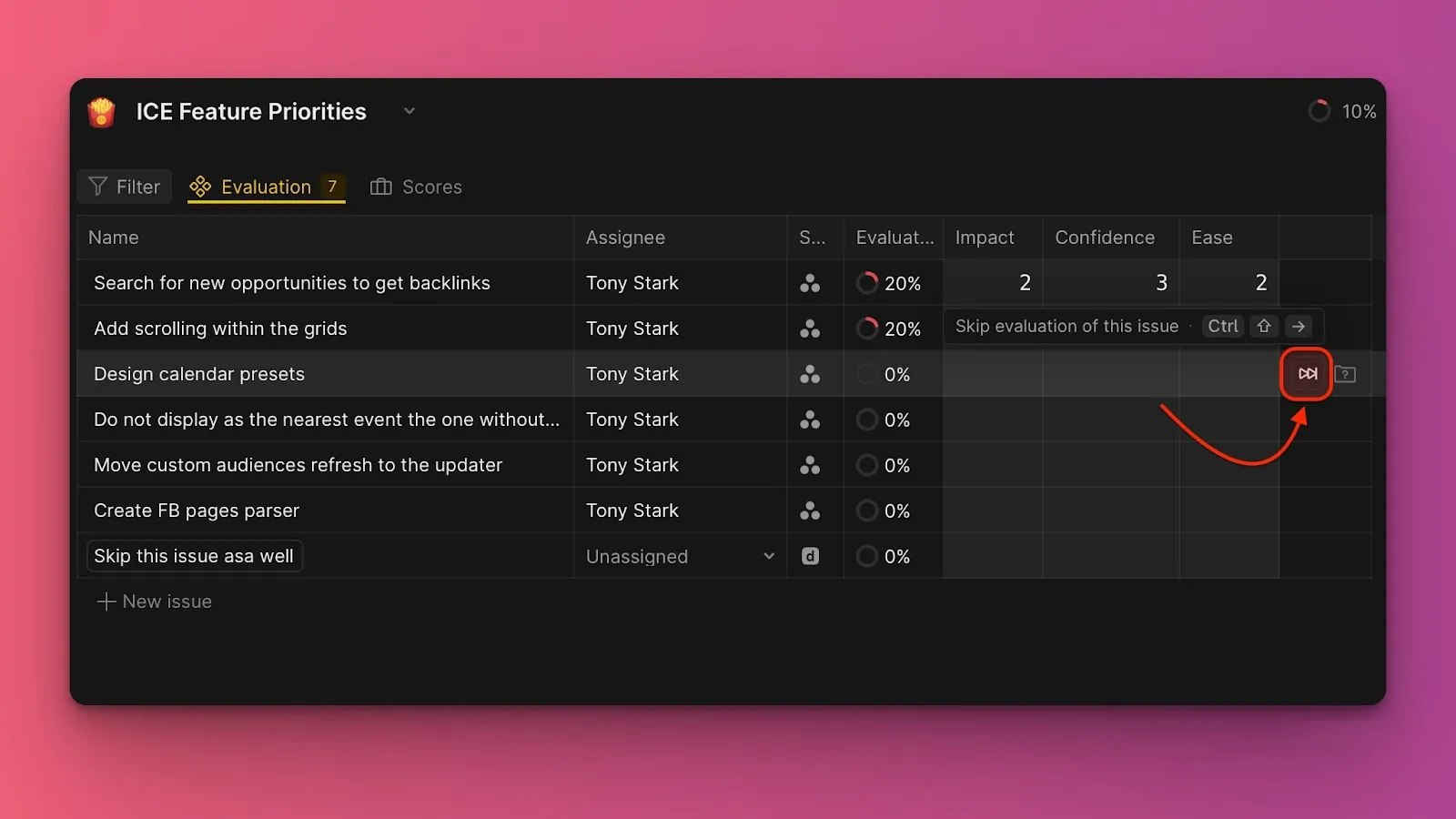The image size is (1456, 819).
Task: Expand the ICE Feature Priorities board dropdown
Action: click(409, 111)
